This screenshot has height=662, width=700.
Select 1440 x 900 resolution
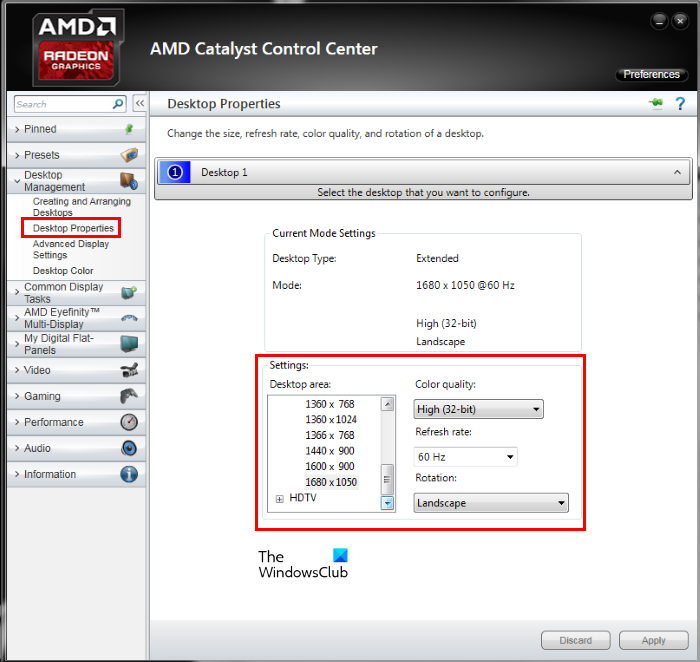pyautogui.click(x=330, y=451)
